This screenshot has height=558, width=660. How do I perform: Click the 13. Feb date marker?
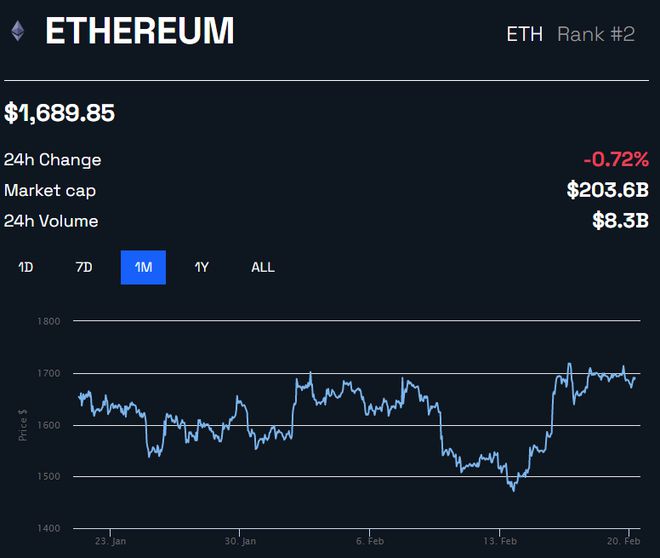[499, 540]
